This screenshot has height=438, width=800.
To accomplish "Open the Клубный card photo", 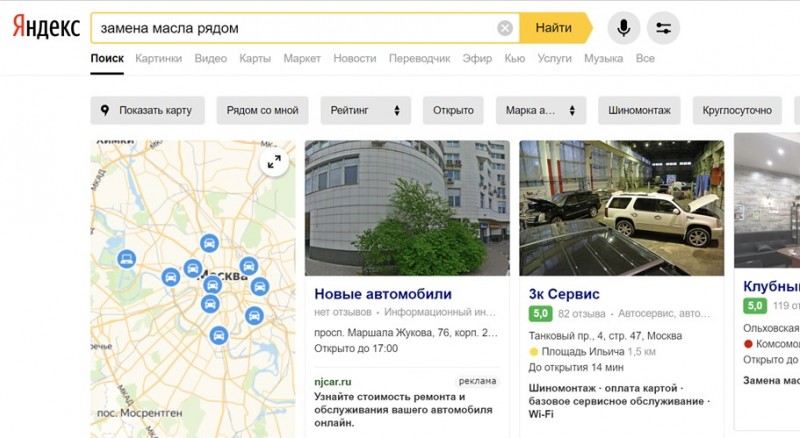I will [x=767, y=200].
